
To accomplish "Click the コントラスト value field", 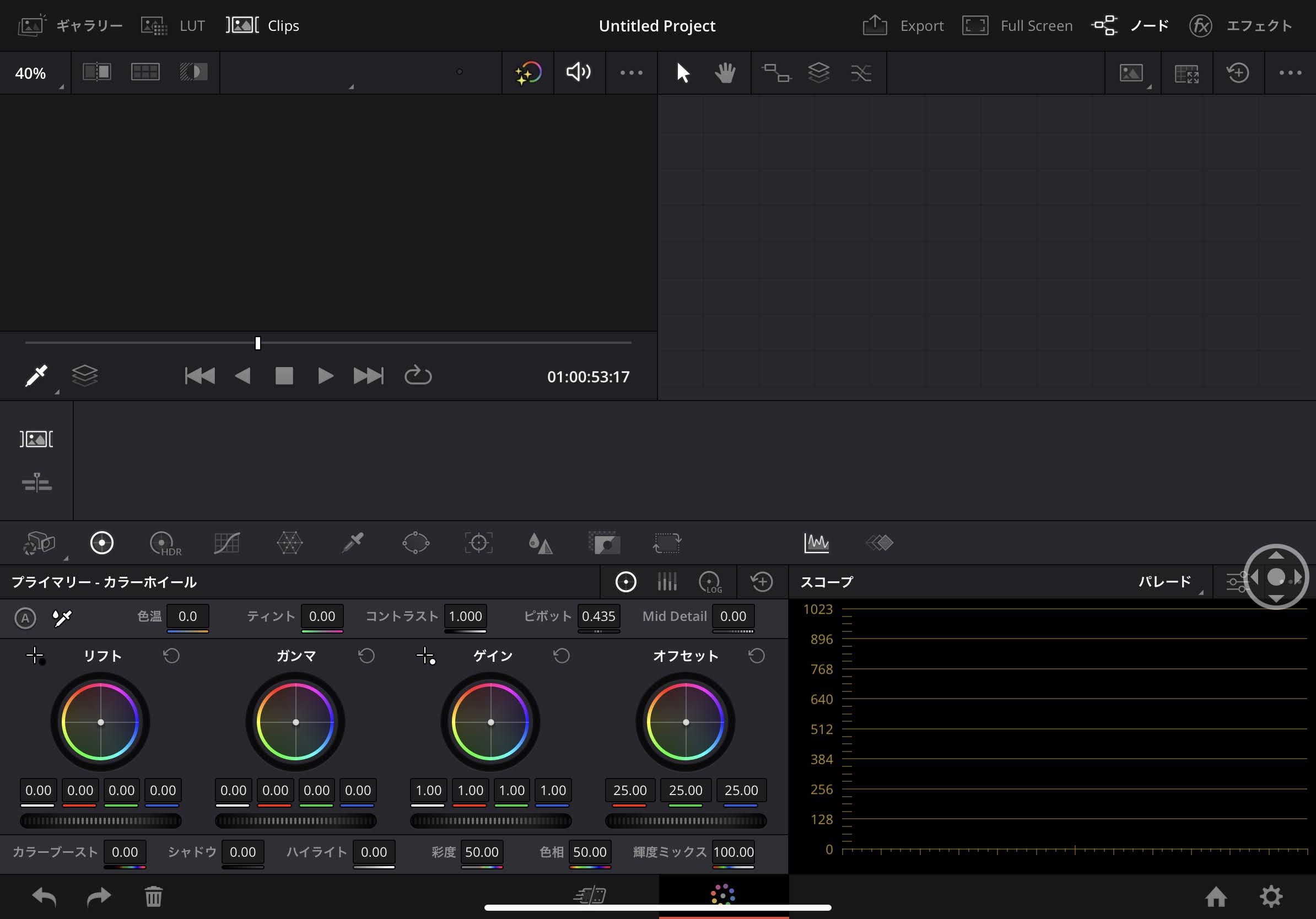I will [465, 617].
